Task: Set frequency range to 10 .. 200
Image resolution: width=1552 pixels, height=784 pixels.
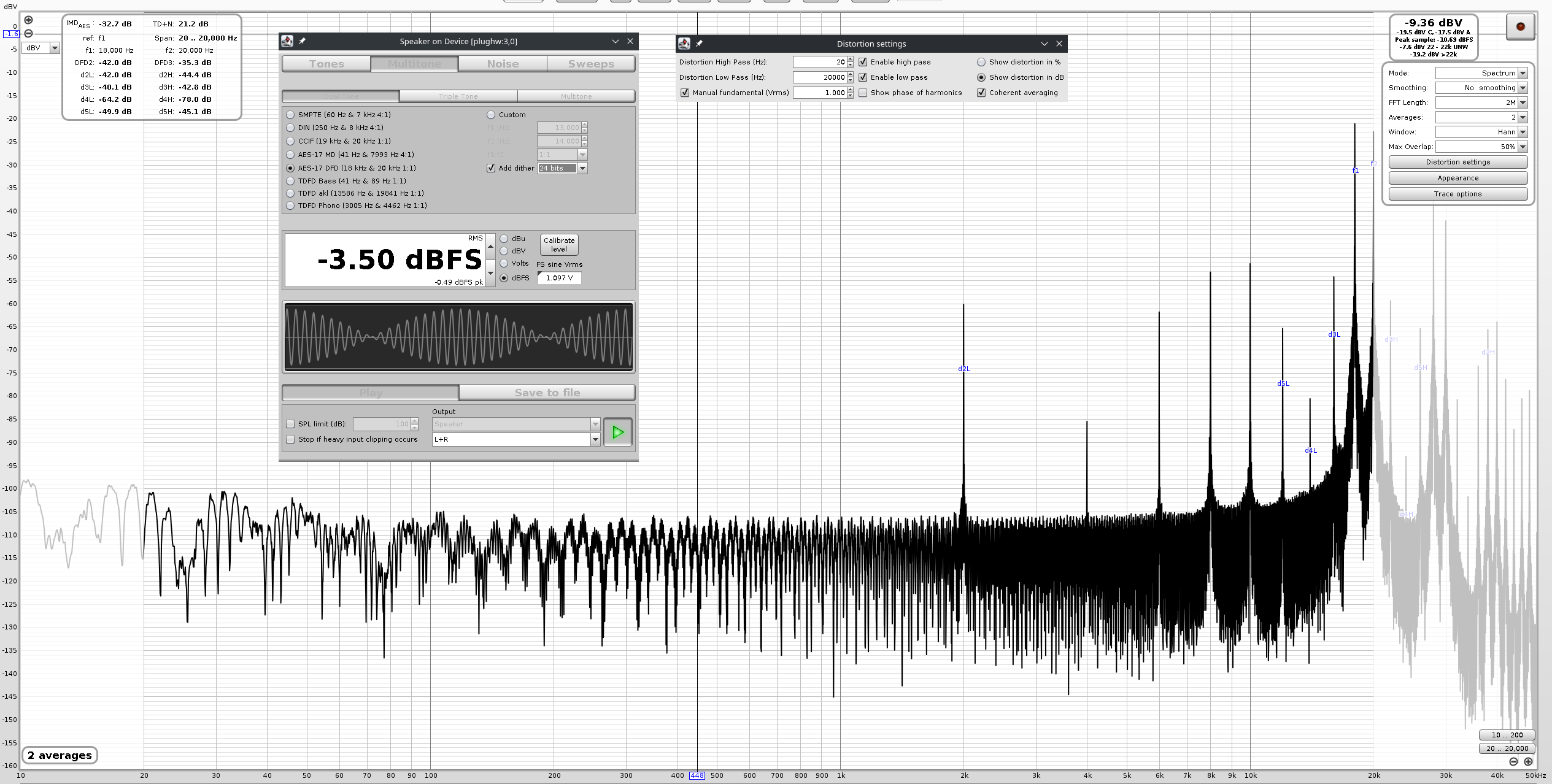Action: pos(1507,735)
